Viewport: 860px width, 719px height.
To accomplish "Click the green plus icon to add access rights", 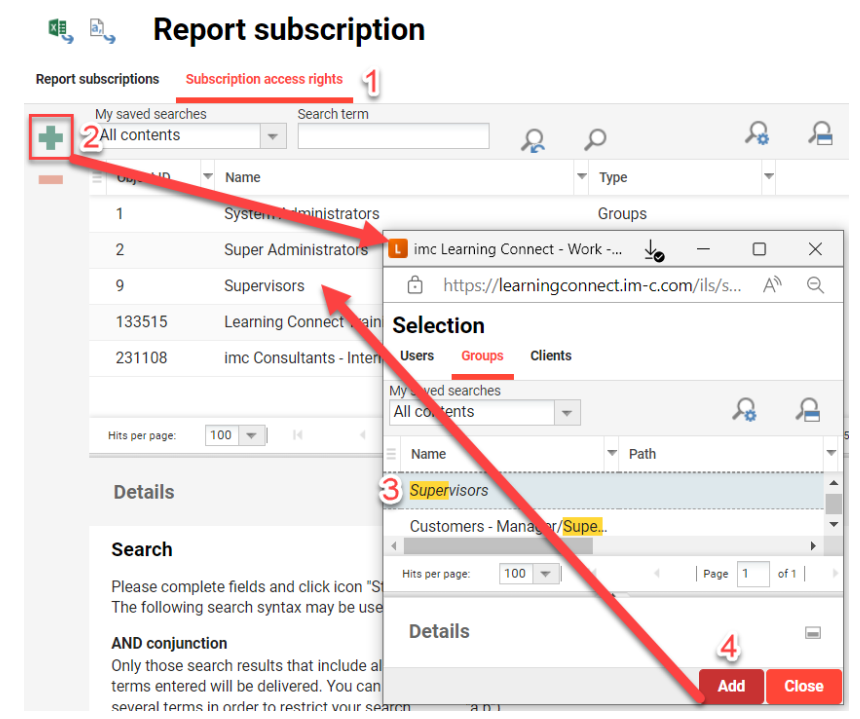I will pos(51,136).
